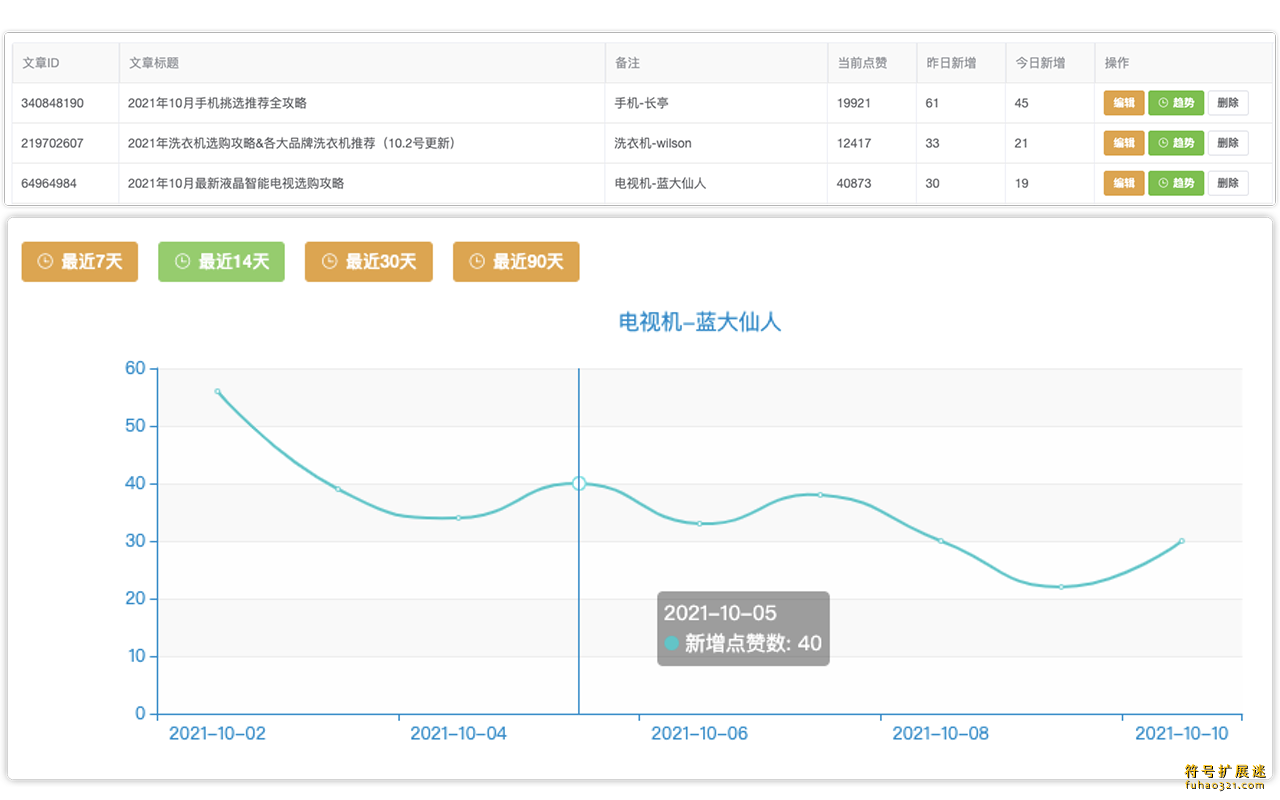Click clock icon in 最近30天 button
1280x800 pixels.
330,262
